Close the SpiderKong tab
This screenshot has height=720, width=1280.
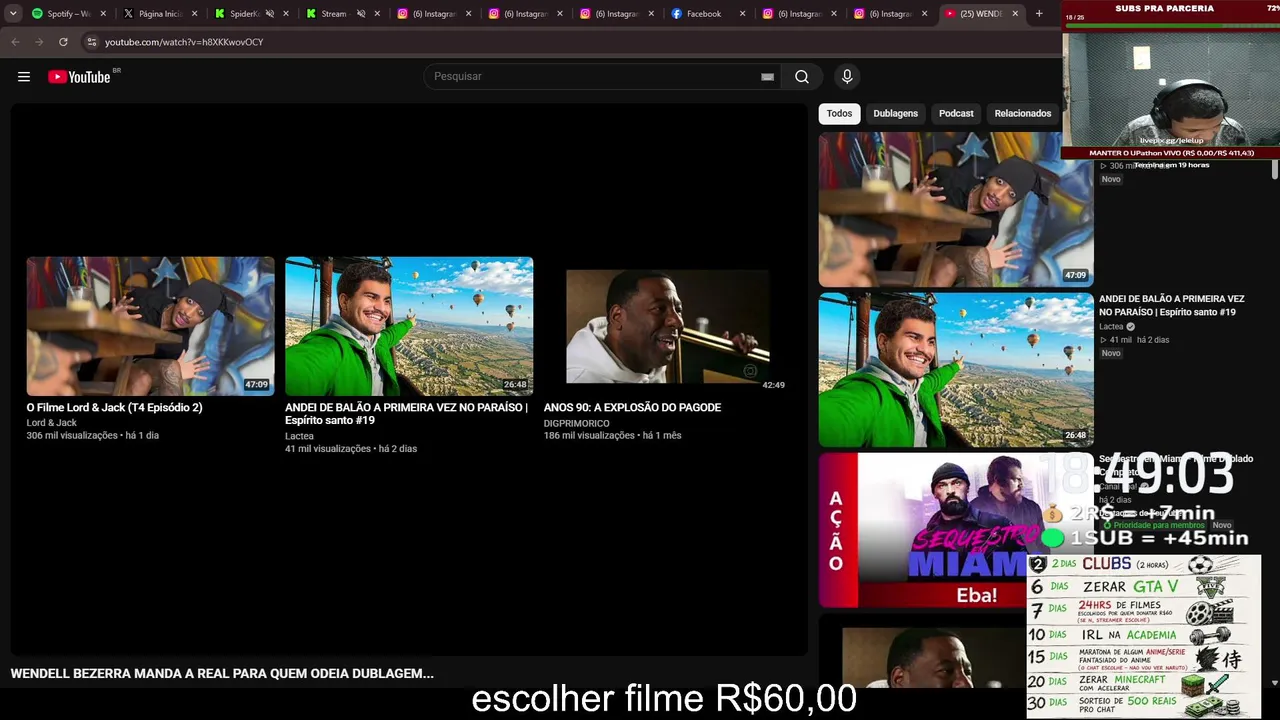click(x=286, y=14)
